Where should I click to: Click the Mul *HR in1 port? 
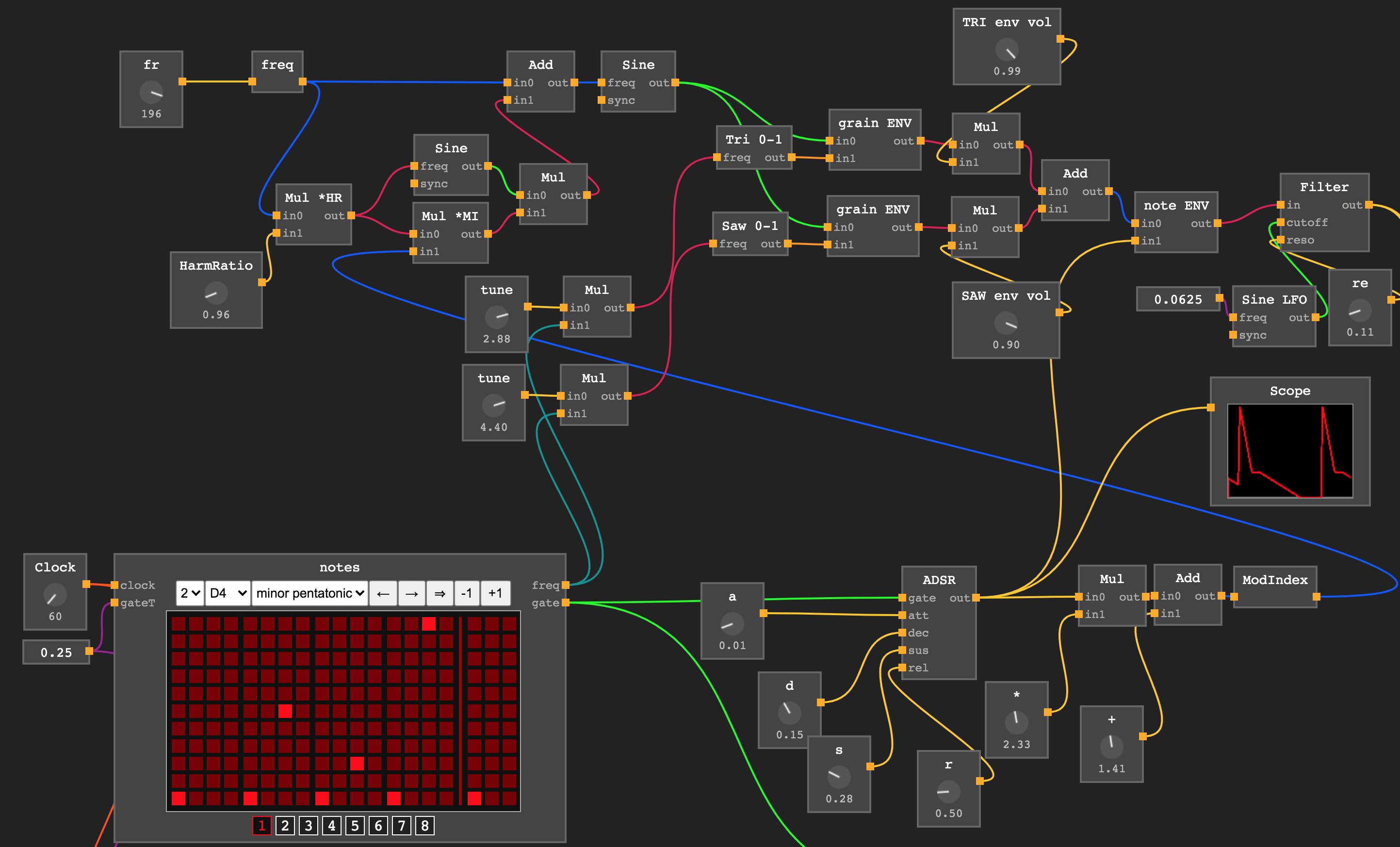click(x=277, y=233)
